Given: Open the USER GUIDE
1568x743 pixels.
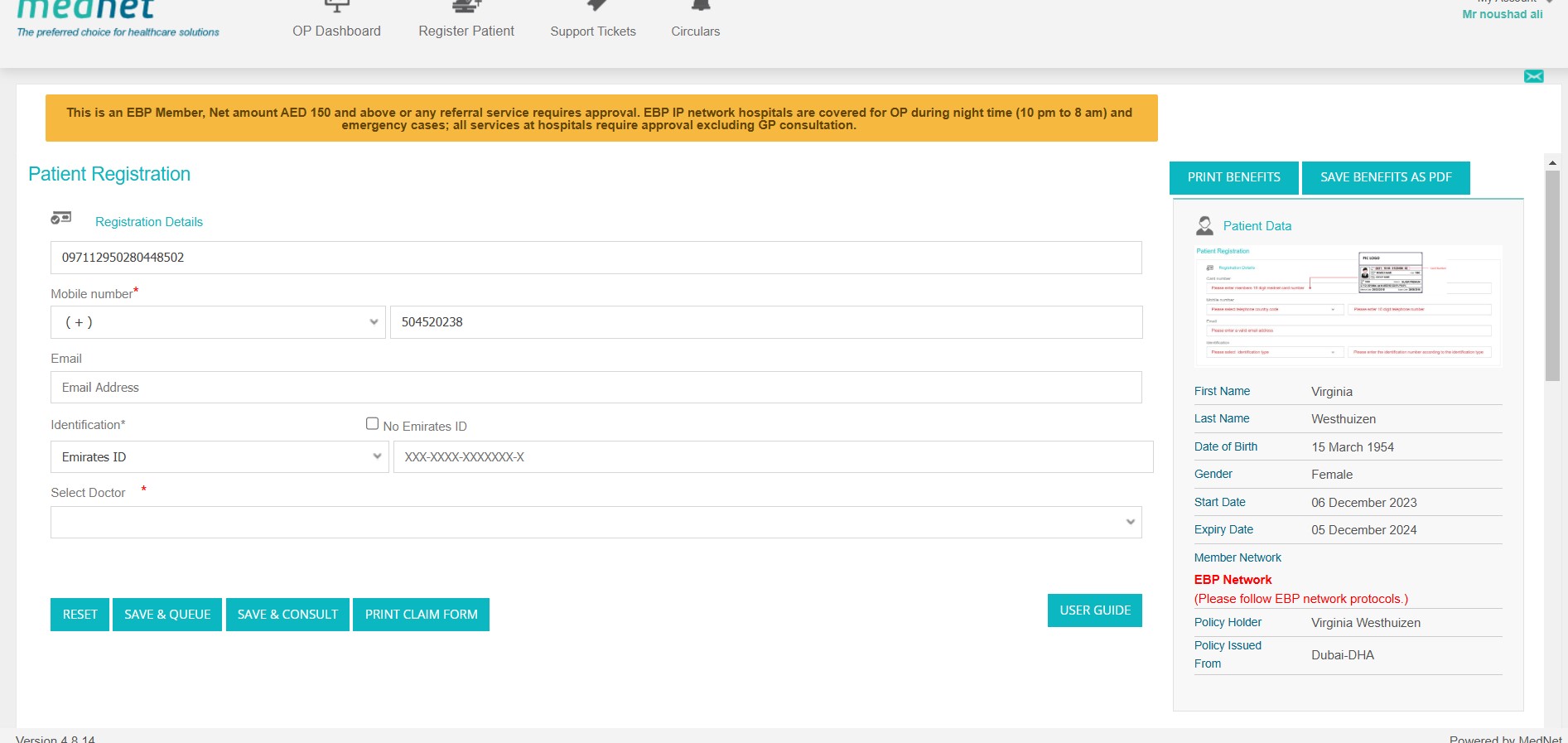Looking at the screenshot, I should coord(1095,610).
